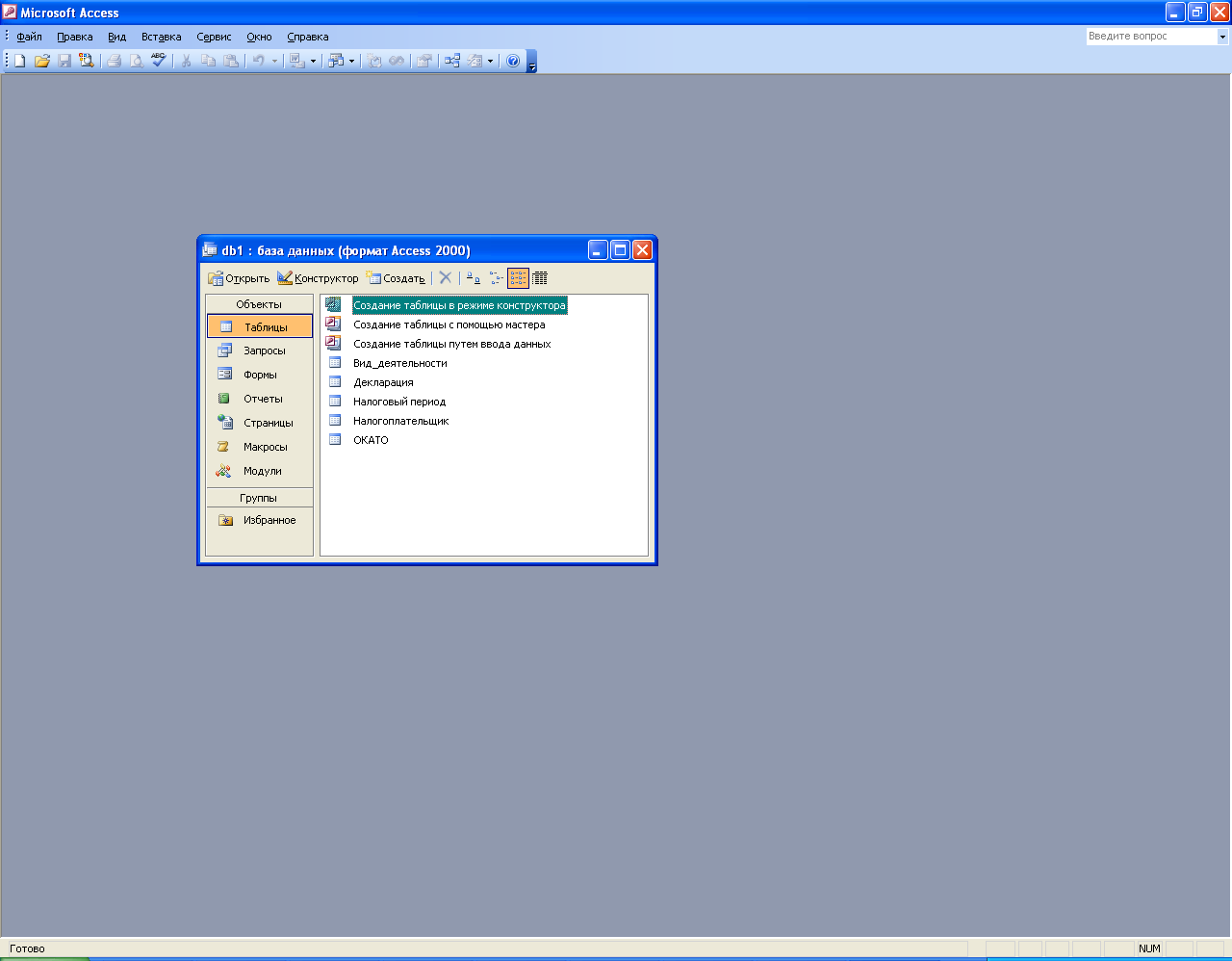
Task: Click the Открыть button in db1 window
Action: (239, 278)
